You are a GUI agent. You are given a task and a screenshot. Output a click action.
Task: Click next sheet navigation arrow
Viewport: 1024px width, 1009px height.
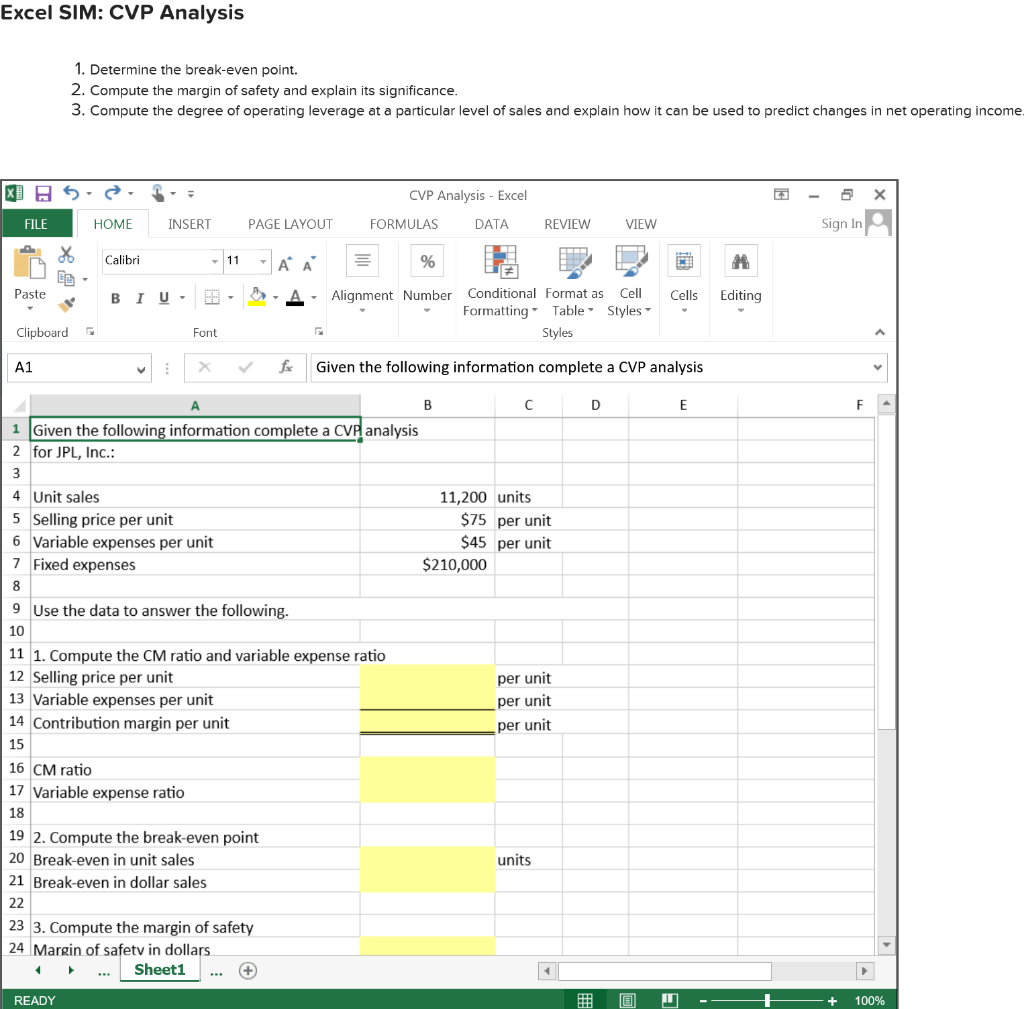coord(71,970)
